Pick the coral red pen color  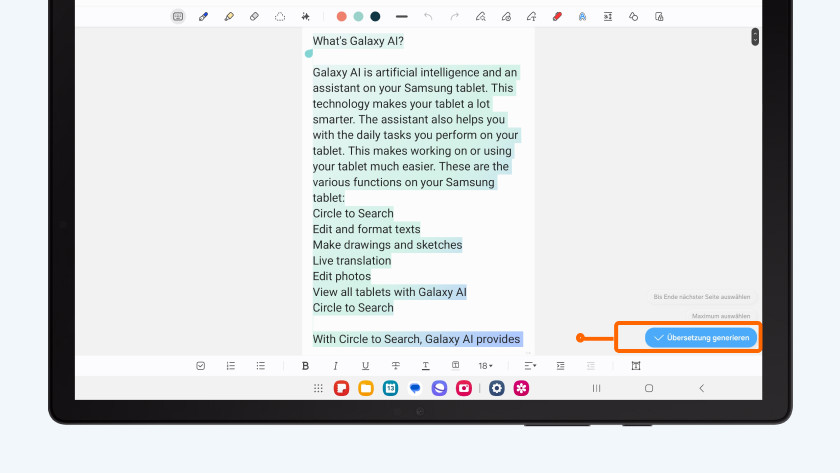[x=342, y=17]
